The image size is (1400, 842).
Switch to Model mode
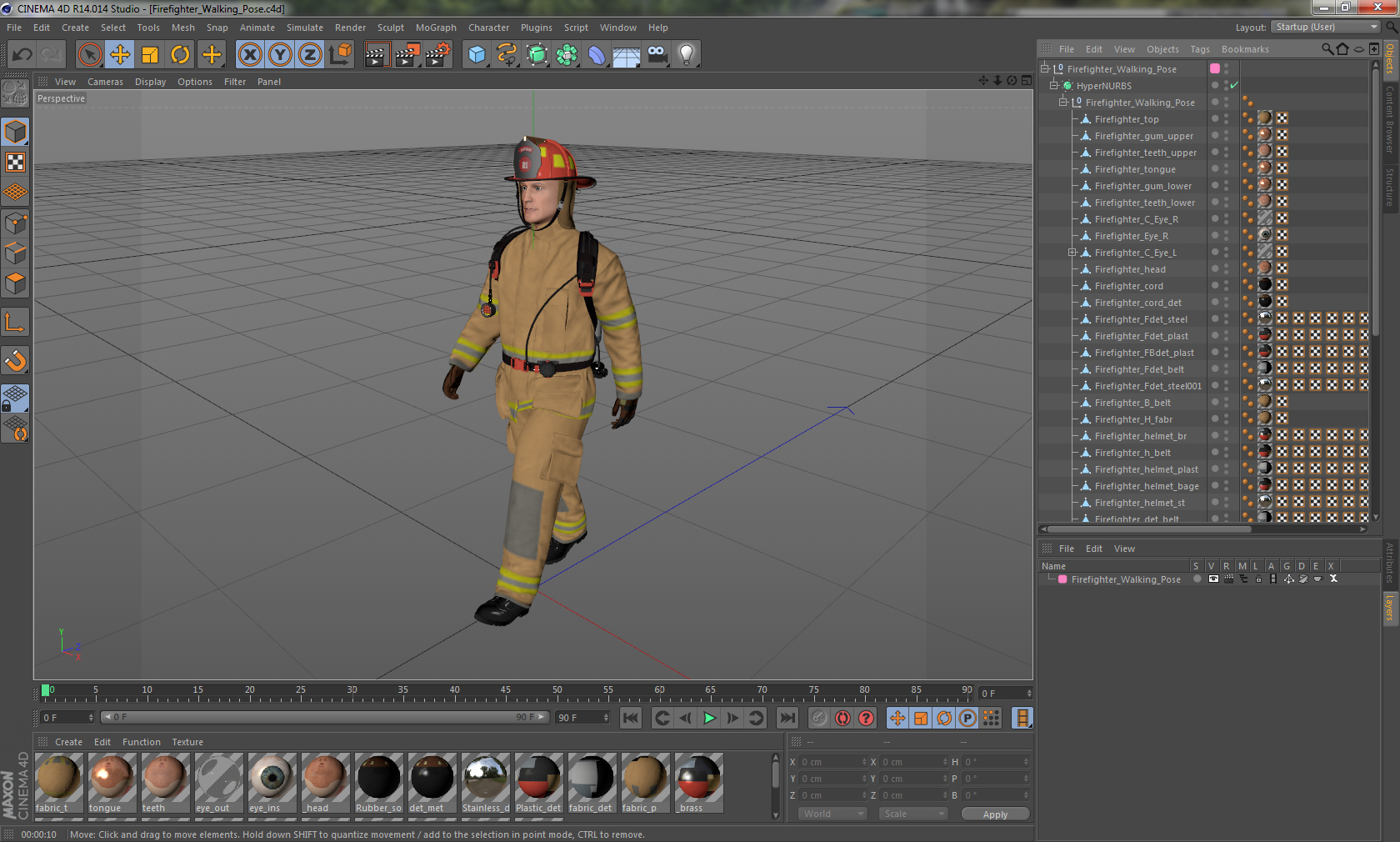tap(16, 133)
